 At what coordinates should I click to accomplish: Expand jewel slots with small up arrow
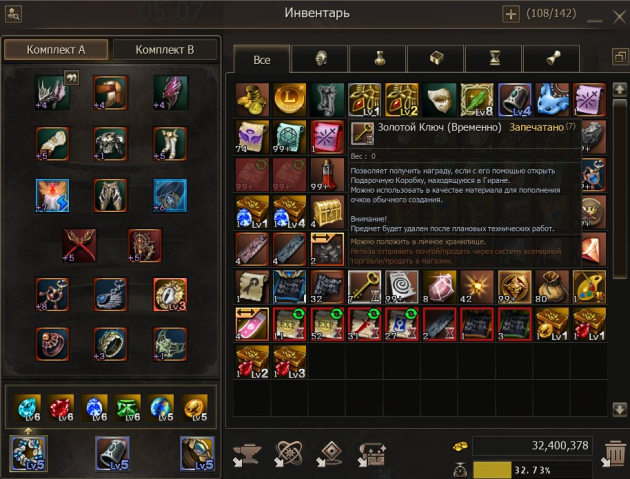tap(28, 432)
